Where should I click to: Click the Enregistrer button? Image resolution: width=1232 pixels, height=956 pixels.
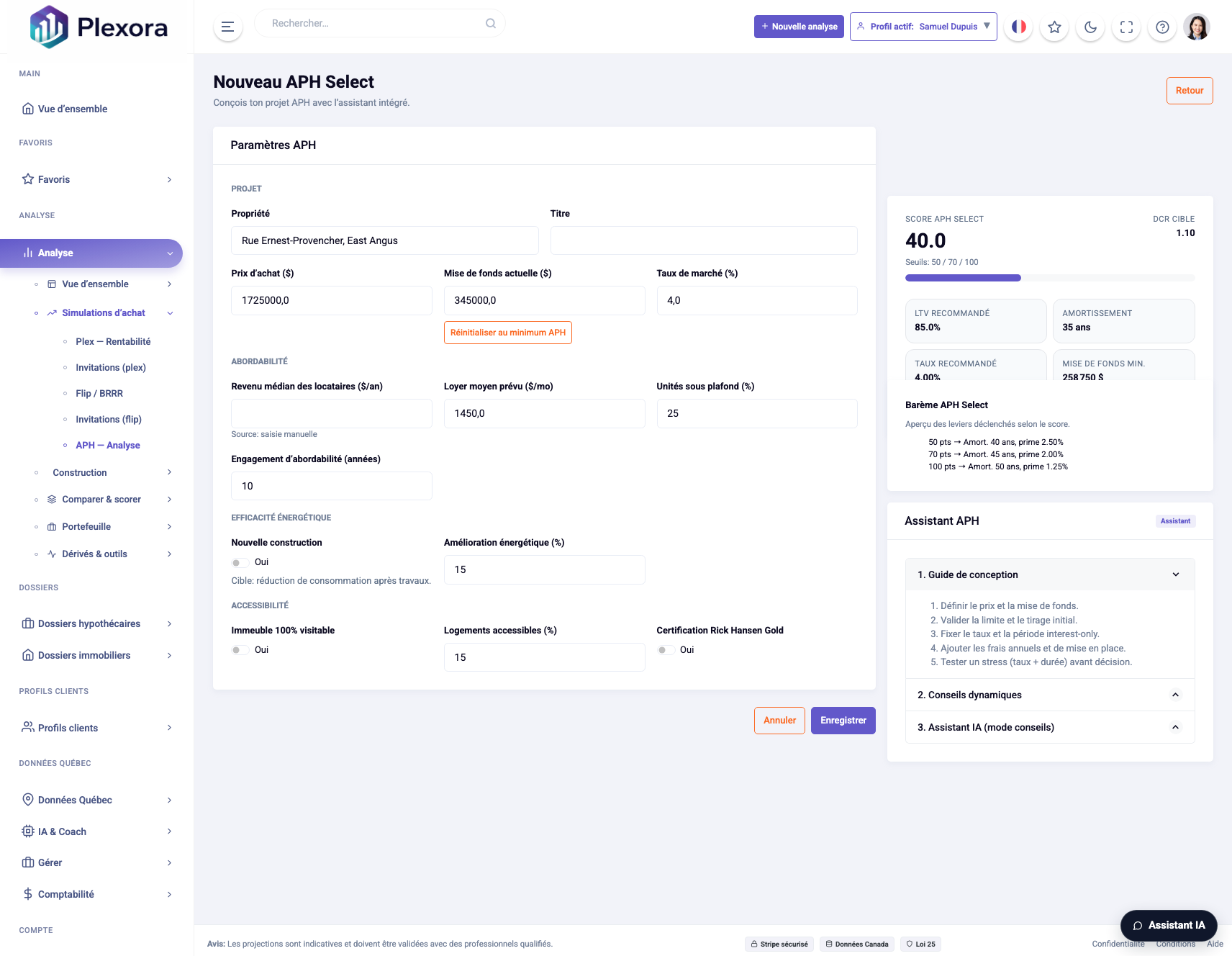click(843, 721)
